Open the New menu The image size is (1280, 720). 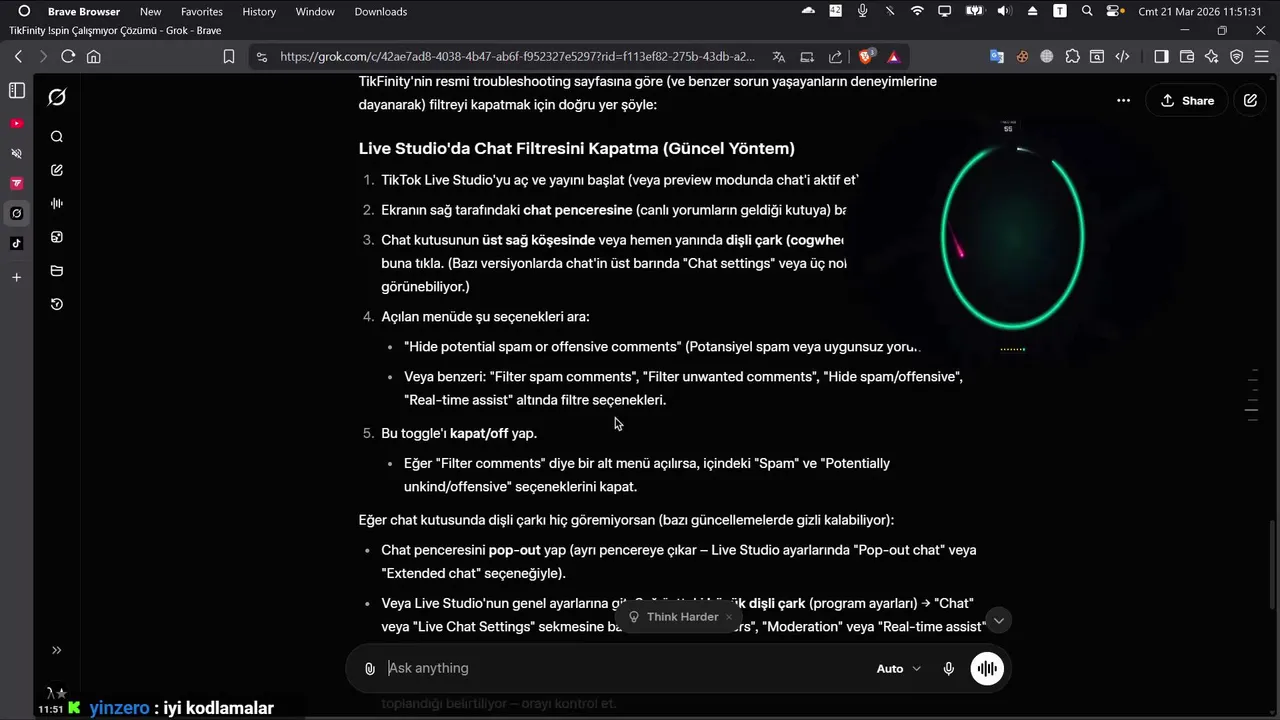click(150, 11)
